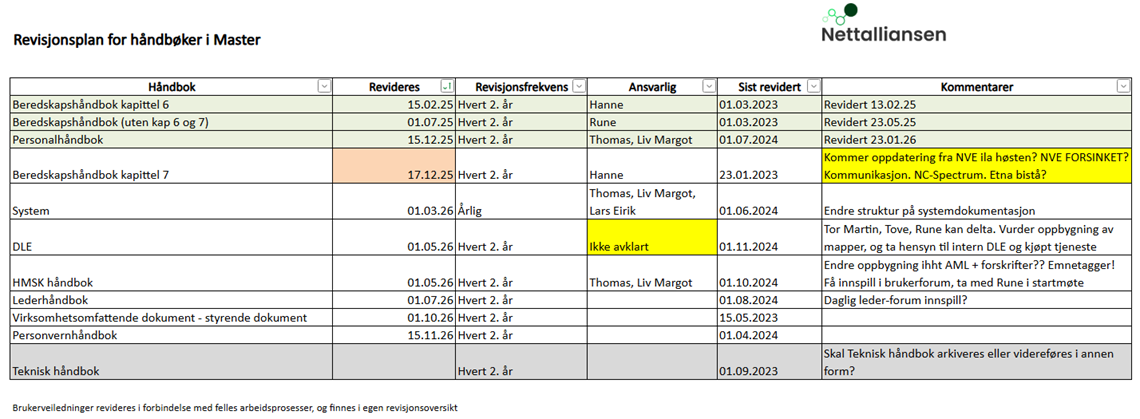1140x419 pixels.
Task: Select the revision date 01.03.26
Action: [x=394, y=201]
